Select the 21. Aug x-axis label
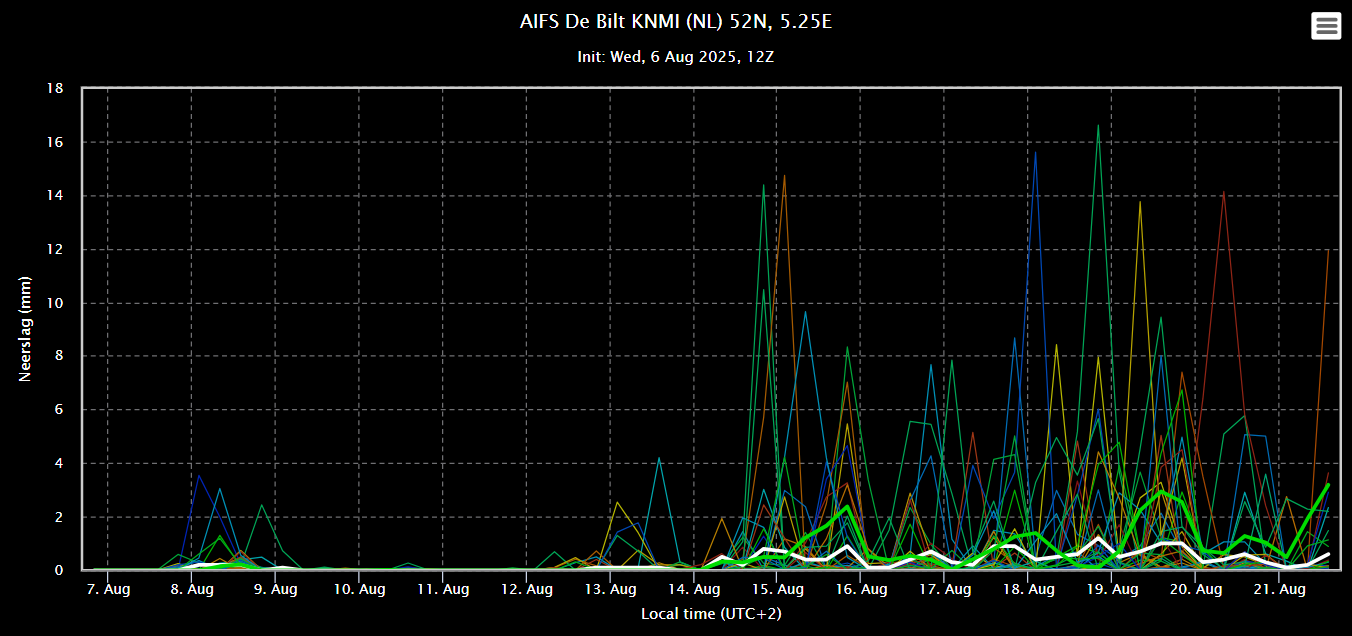 pos(1279,590)
